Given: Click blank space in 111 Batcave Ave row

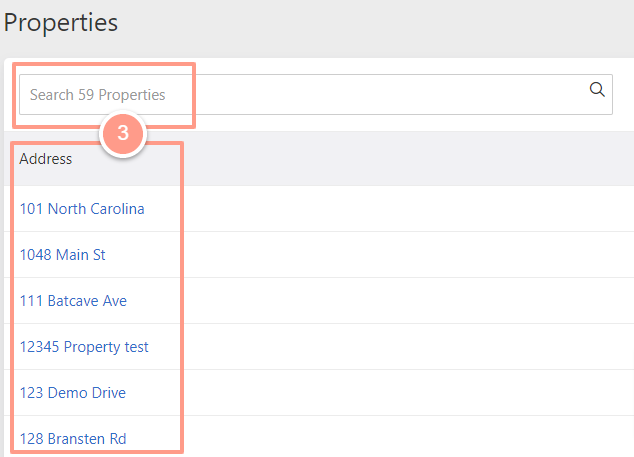Looking at the screenshot, I should tap(404, 301).
